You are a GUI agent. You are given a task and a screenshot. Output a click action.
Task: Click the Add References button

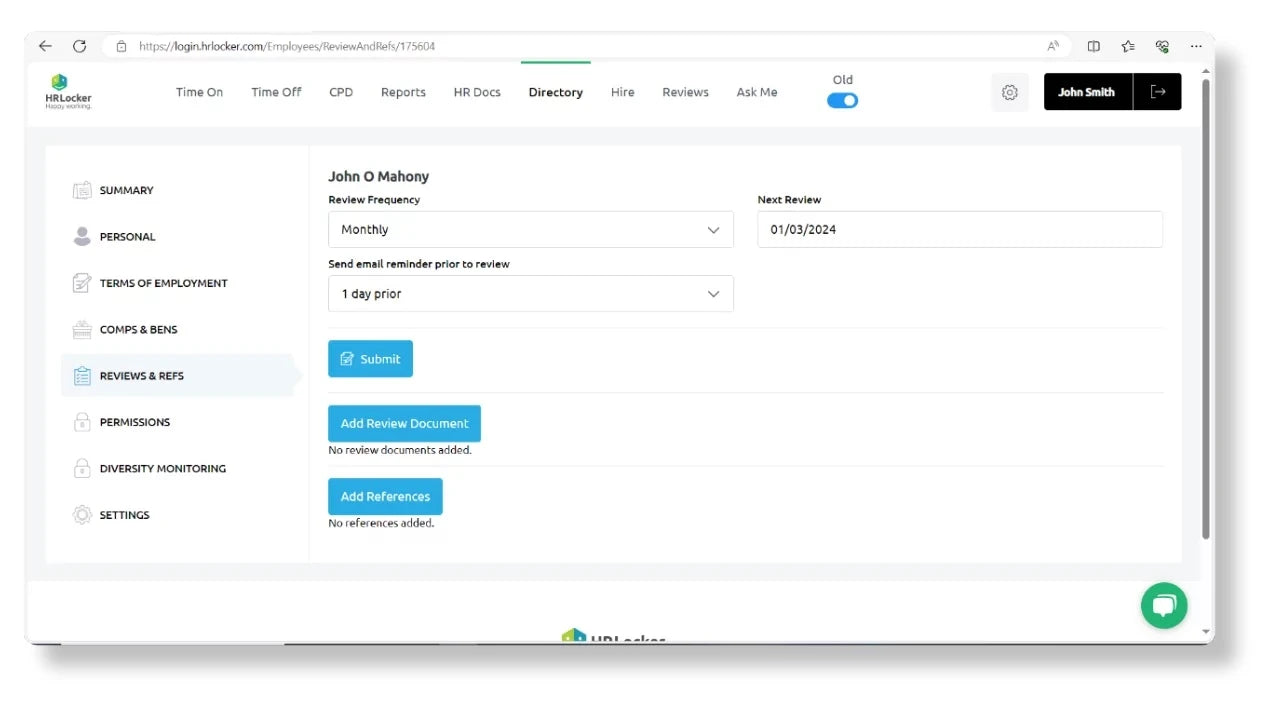pos(385,496)
